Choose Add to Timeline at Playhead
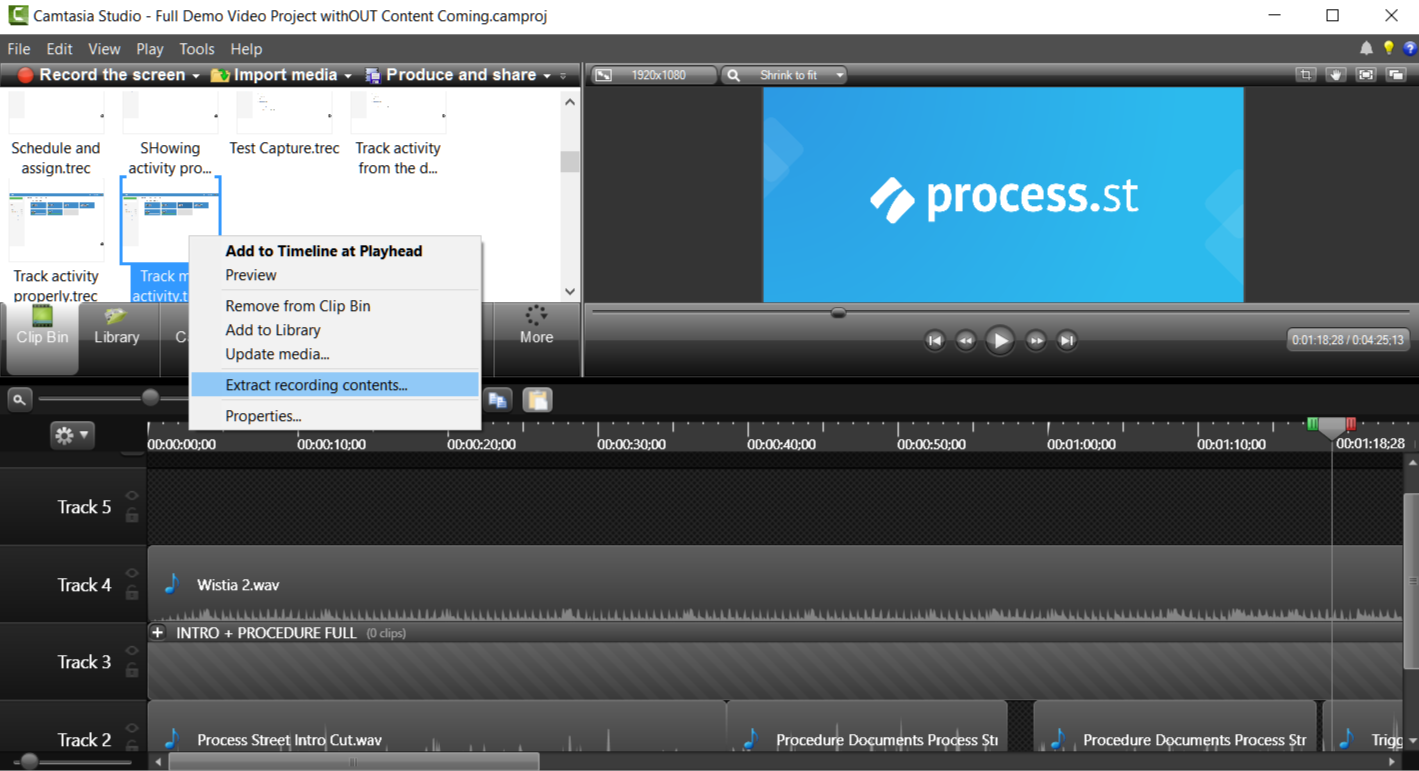This screenshot has width=1419, height=771. pos(335,251)
